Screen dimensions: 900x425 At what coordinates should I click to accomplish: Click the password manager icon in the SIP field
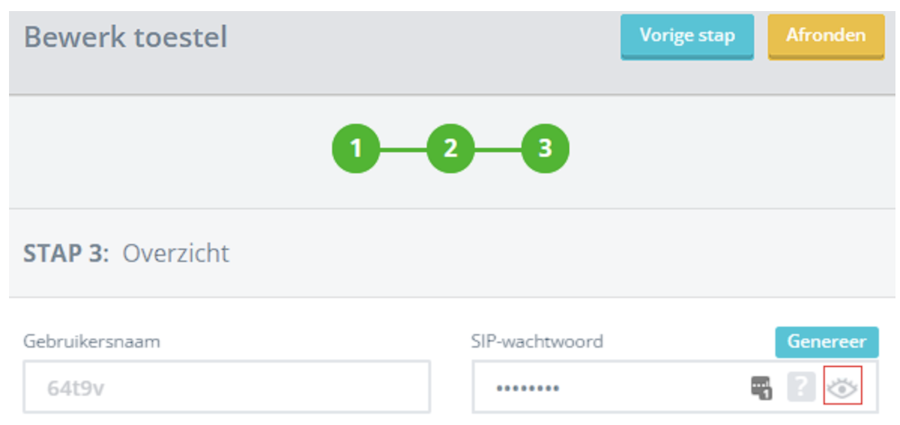pos(762,387)
